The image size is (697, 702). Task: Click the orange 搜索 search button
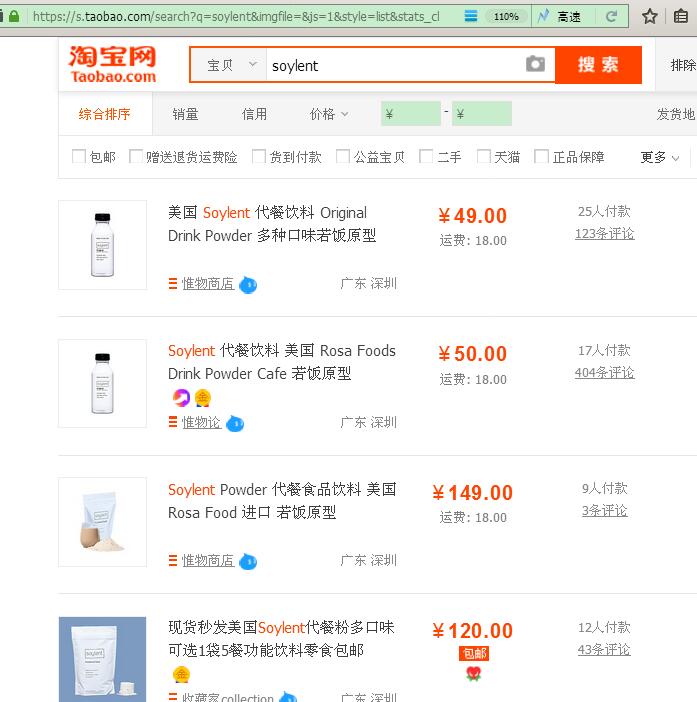coord(599,65)
